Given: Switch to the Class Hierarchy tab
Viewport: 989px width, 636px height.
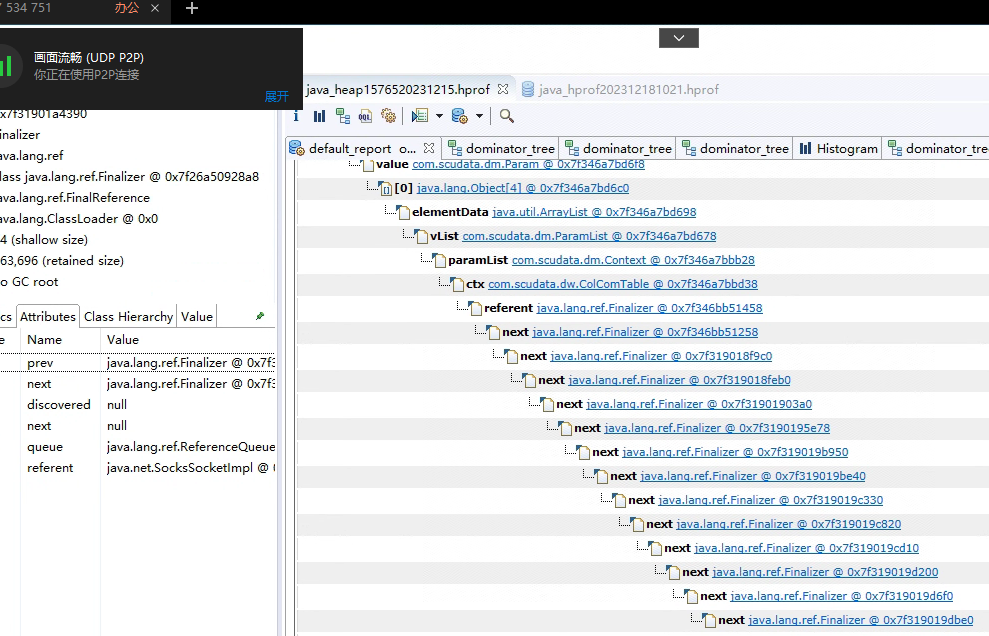Looking at the screenshot, I should pyautogui.click(x=128, y=317).
